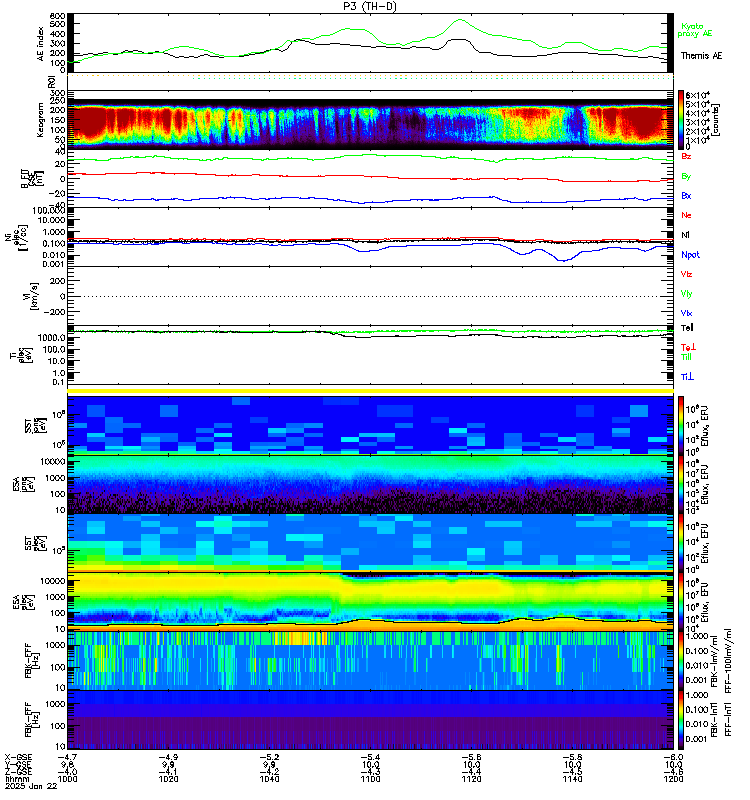Click the AE index axis label
The height and width of the screenshot is (800, 750).
[x=40, y=44]
